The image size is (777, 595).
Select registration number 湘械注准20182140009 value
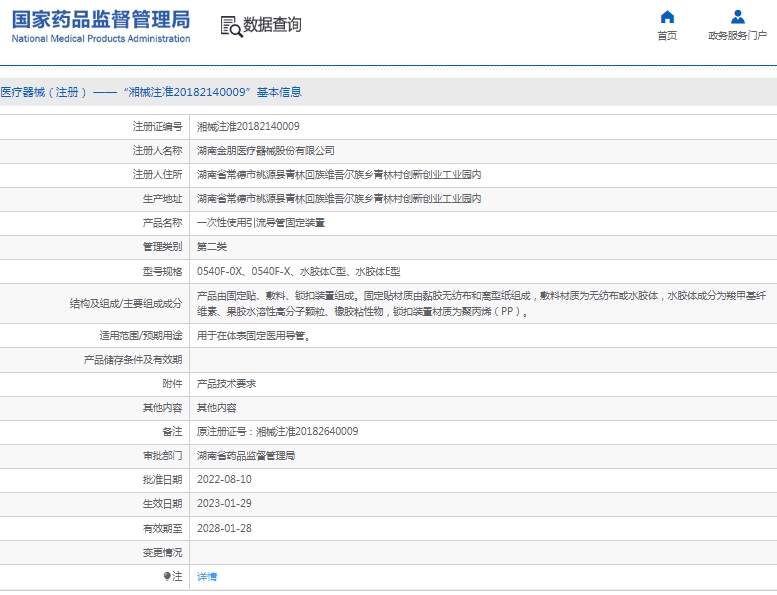coord(248,127)
